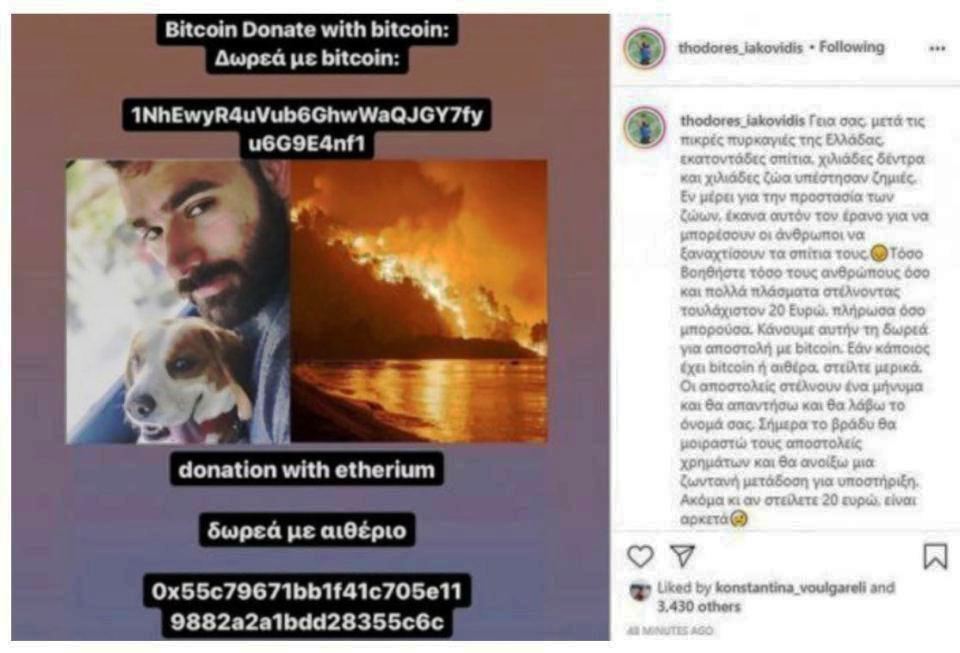The width and height of the screenshot is (960, 653).
Task: Click the 48 minutes ago timestamp
Action: (670, 630)
